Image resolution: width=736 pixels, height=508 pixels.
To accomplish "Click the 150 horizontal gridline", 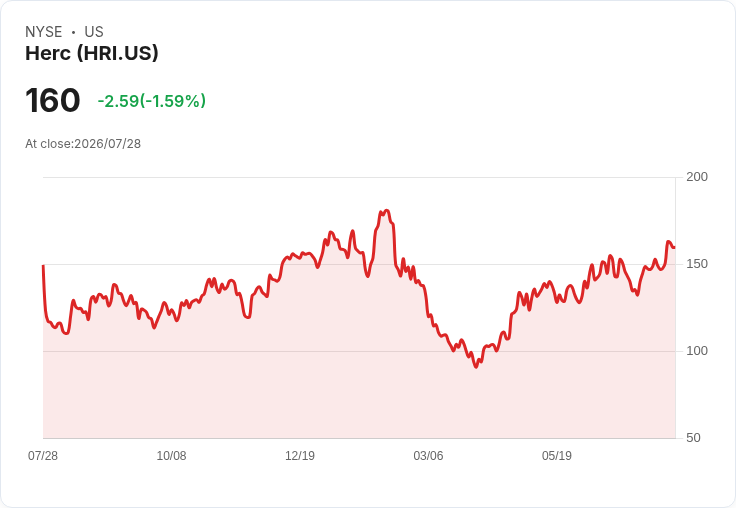I will coord(359,264).
